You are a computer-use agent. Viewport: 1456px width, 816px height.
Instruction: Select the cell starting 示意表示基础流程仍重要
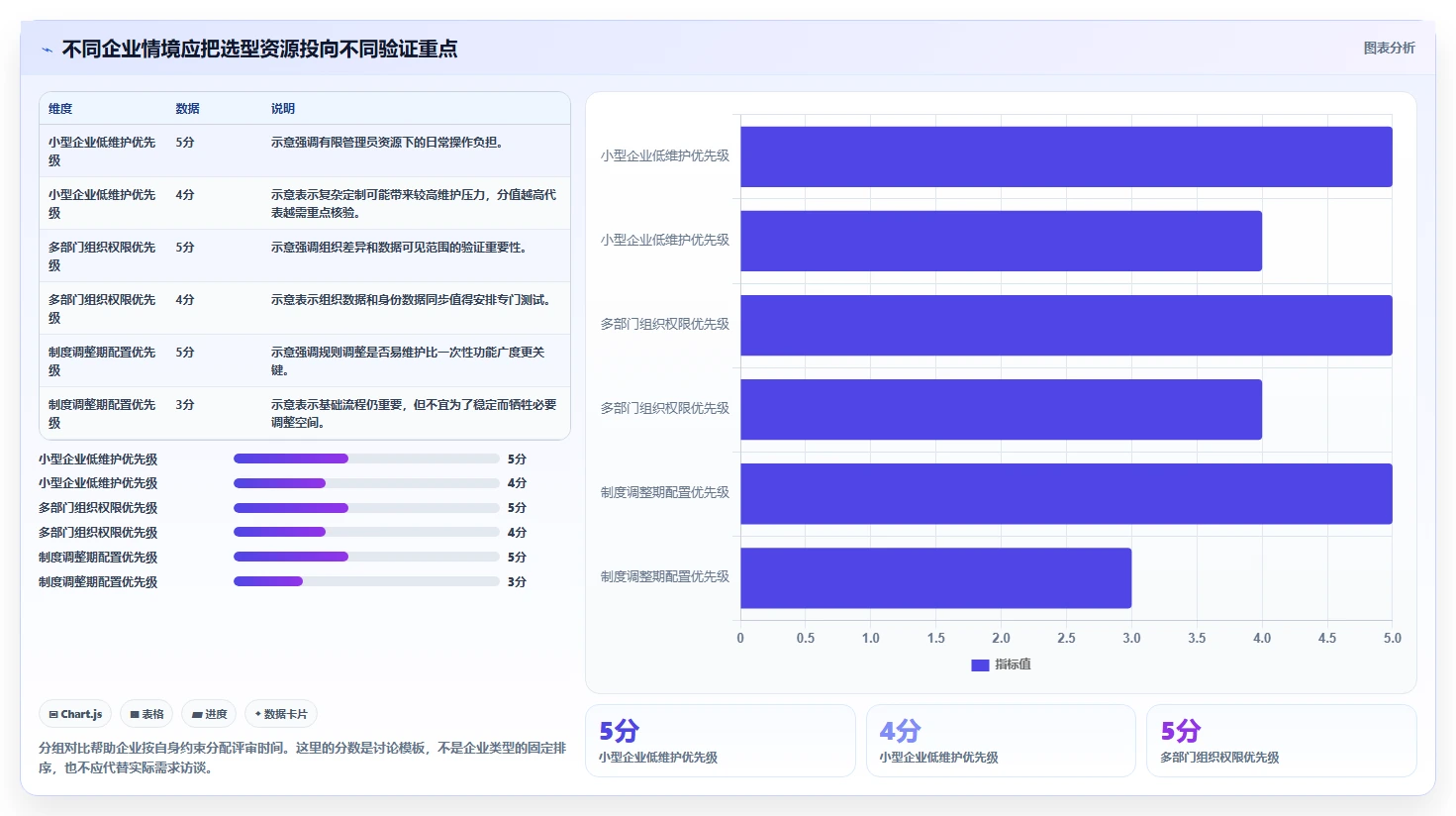pos(416,413)
